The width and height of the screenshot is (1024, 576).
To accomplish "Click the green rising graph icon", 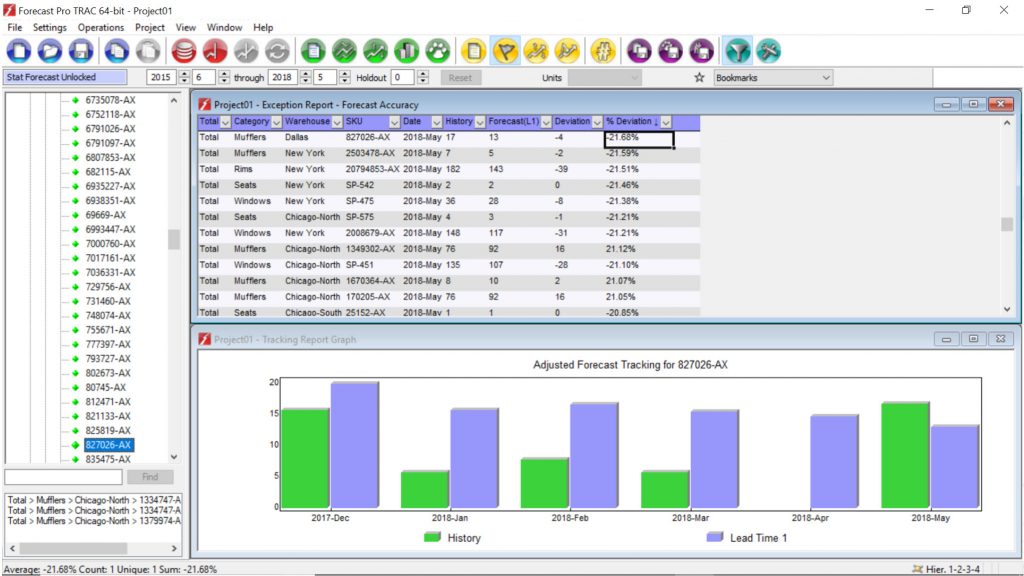I will point(376,51).
